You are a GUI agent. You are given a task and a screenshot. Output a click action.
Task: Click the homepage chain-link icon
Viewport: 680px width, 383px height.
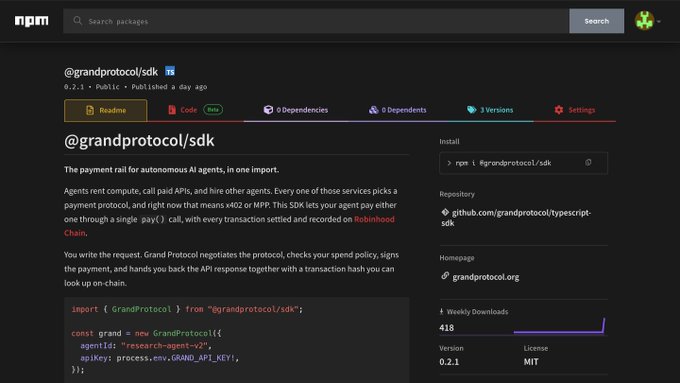tap(445, 276)
